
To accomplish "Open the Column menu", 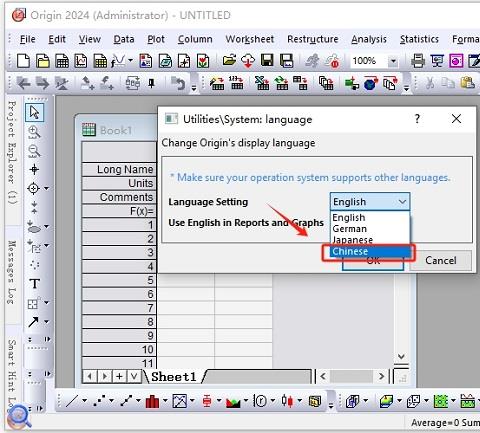I will [195, 39].
